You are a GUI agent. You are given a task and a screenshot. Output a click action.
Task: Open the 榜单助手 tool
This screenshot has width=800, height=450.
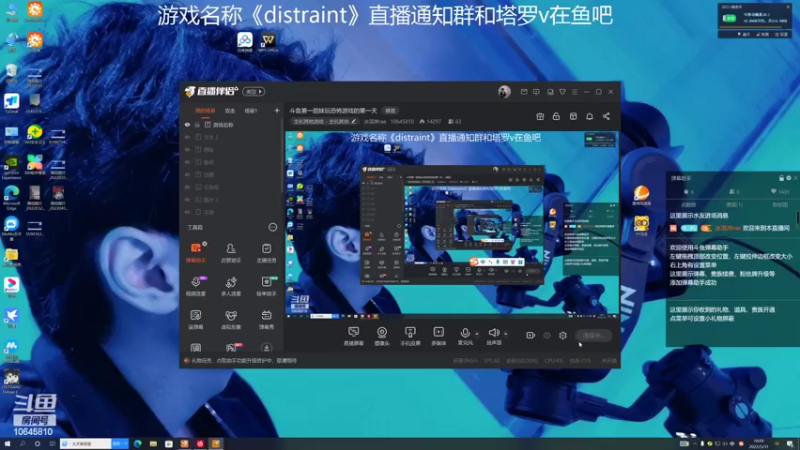tap(266, 286)
